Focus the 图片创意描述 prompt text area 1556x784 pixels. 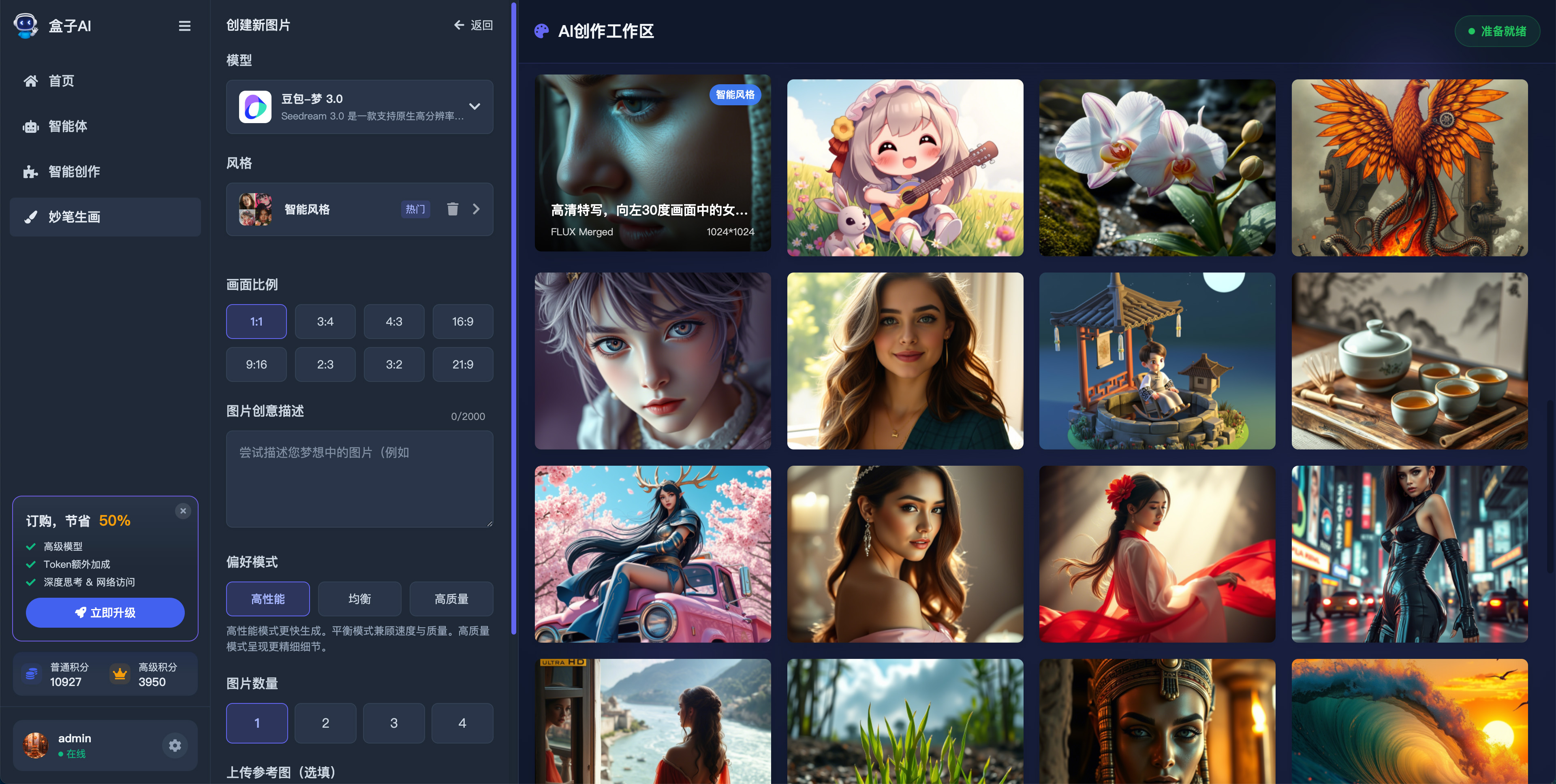pos(359,479)
